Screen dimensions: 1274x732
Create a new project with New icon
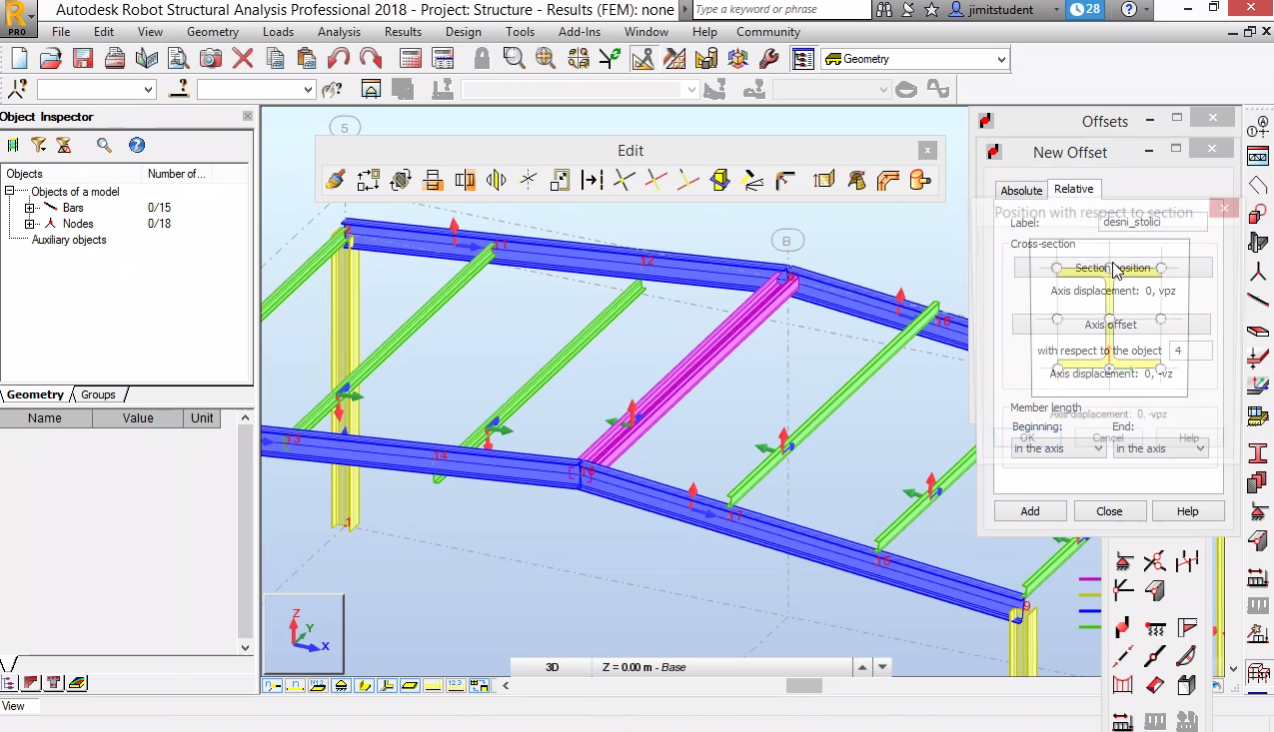point(19,58)
